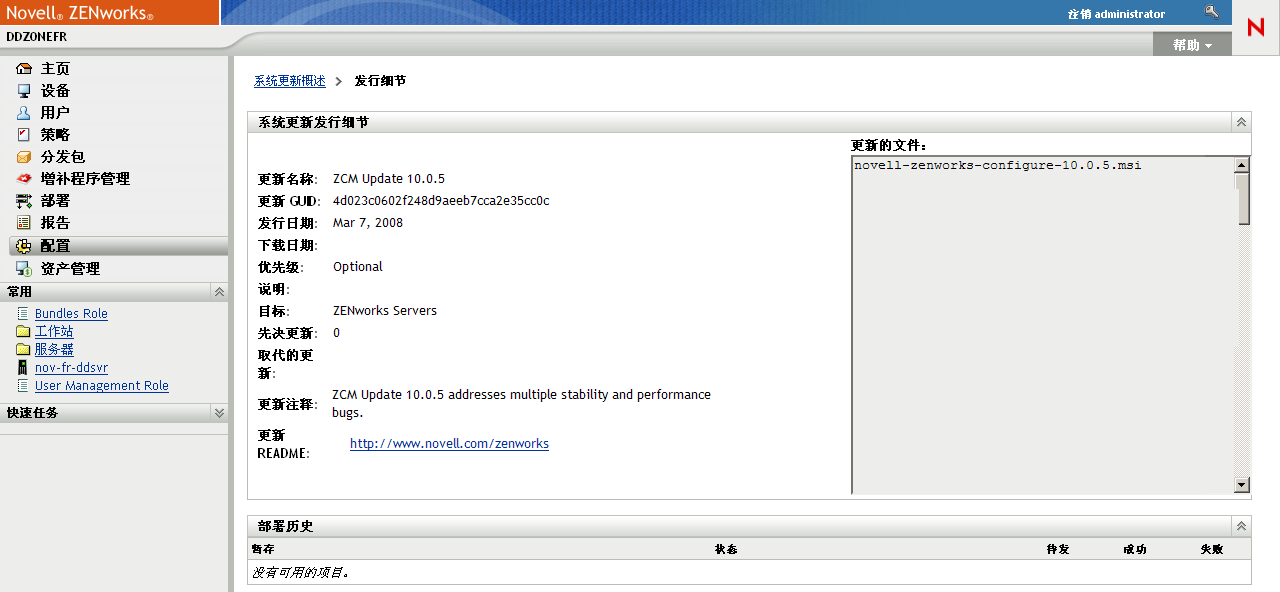Image resolution: width=1280 pixels, height=592 pixels.
Task: Click the nov-fr-ddsvr server icon
Action: [23, 368]
